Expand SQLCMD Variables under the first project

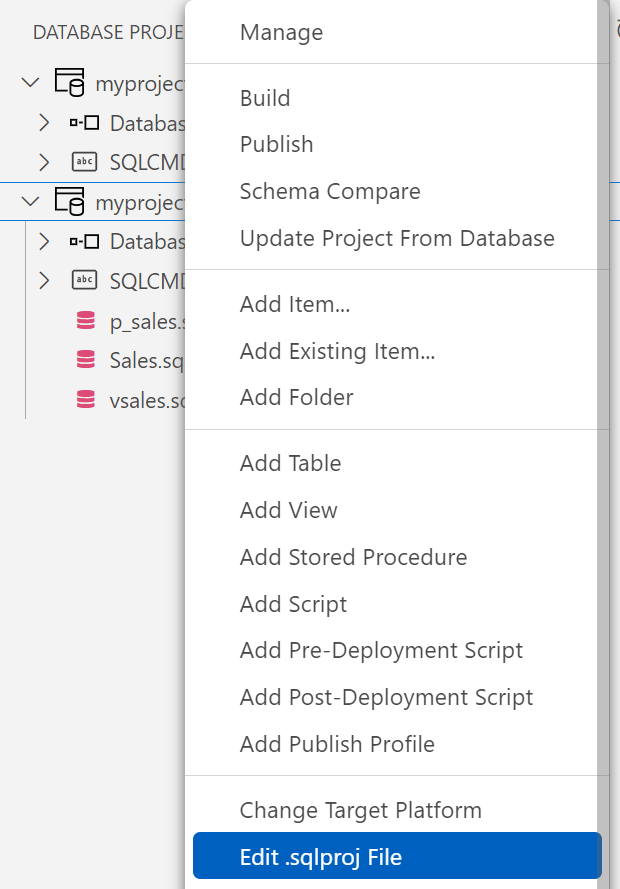coord(43,162)
